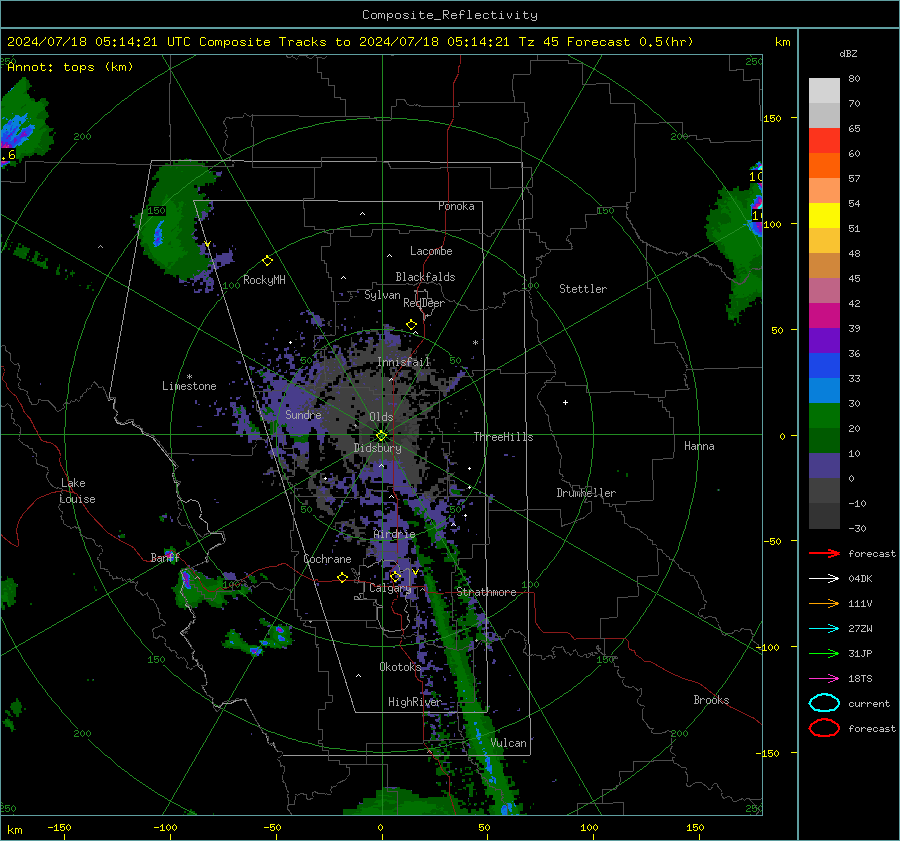Click the Strathmore label on map
This screenshot has width=900, height=841.
click(486, 592)
